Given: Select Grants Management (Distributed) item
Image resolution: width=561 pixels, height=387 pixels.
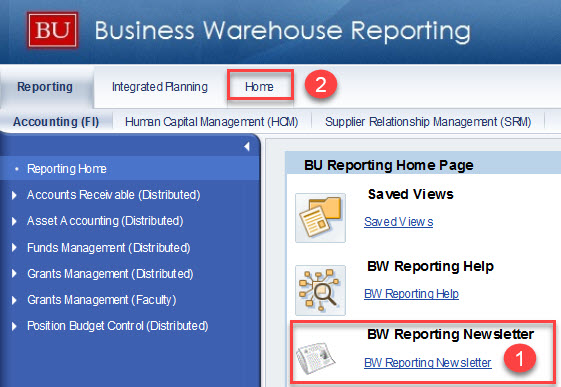Looking at the screenshot, I should [110, 274].
